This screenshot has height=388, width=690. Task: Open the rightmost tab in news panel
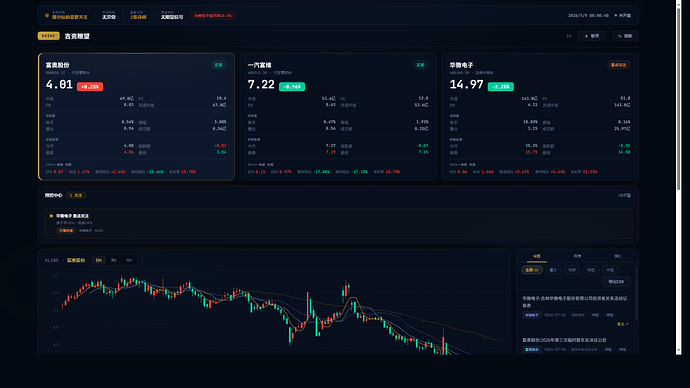[x=618, y=256]
